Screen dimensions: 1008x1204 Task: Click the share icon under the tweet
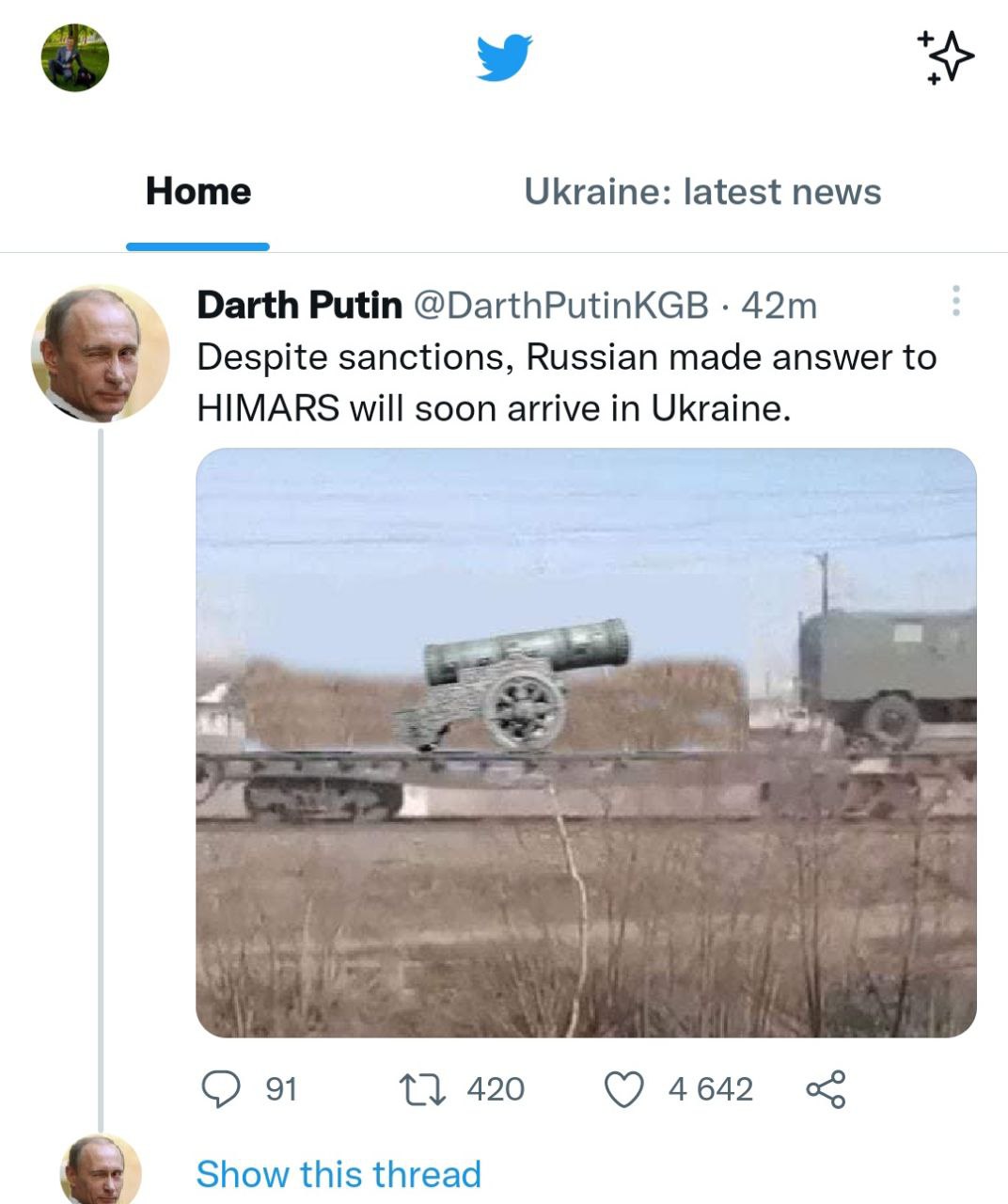pos(826,1089)
